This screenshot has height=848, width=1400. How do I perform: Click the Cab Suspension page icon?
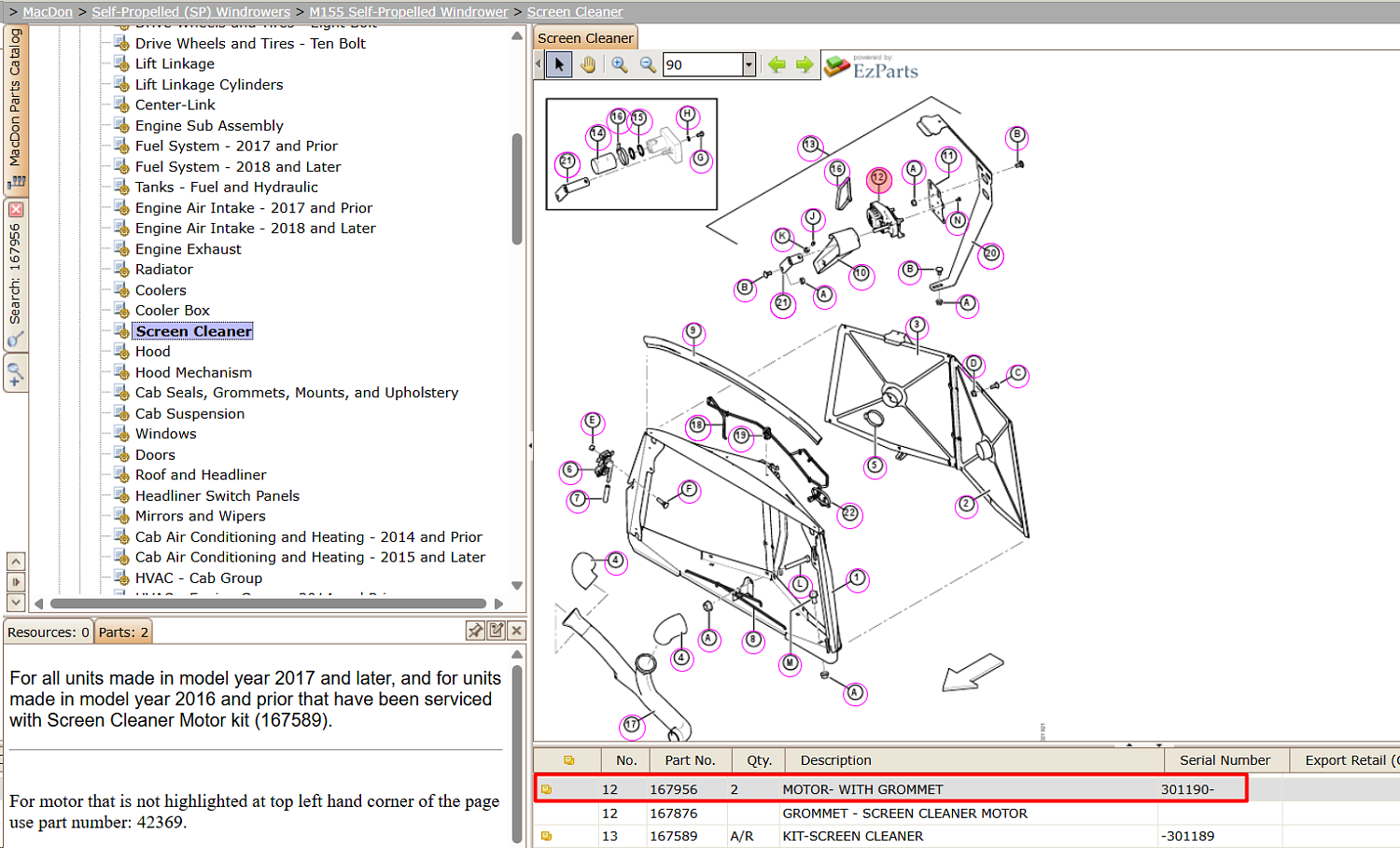[x=121, y=412]
